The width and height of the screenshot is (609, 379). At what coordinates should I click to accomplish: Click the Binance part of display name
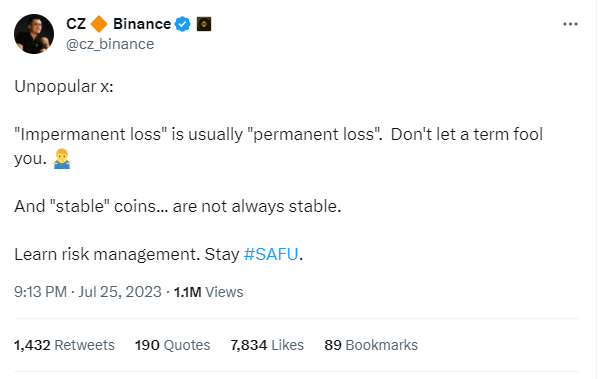pyautogui.click(x=142, y=24)
